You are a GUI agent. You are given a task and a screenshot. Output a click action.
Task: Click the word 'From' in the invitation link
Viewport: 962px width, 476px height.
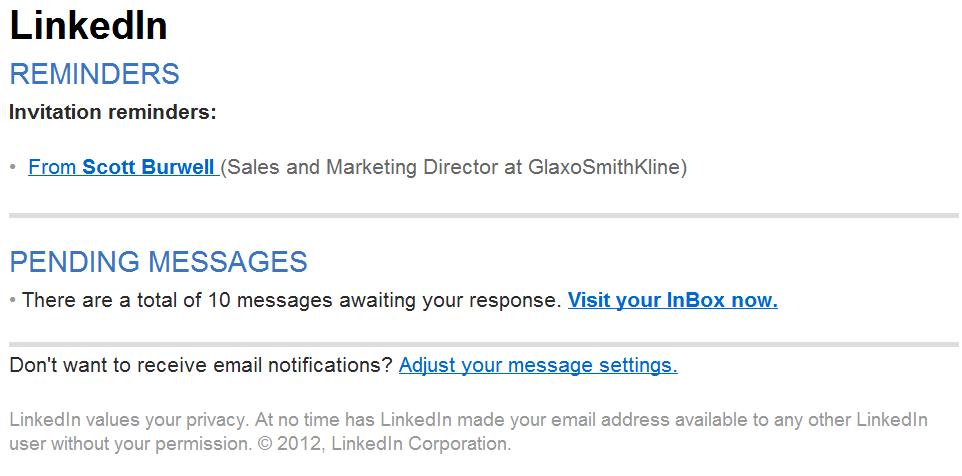[52, 167]
